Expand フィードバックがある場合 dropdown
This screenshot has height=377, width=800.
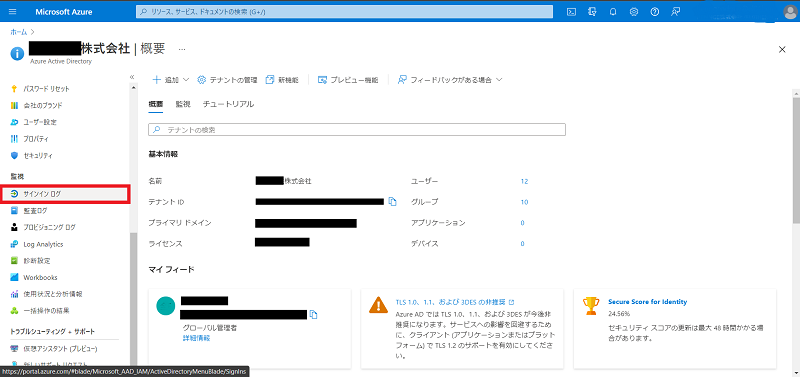(450, 80)
